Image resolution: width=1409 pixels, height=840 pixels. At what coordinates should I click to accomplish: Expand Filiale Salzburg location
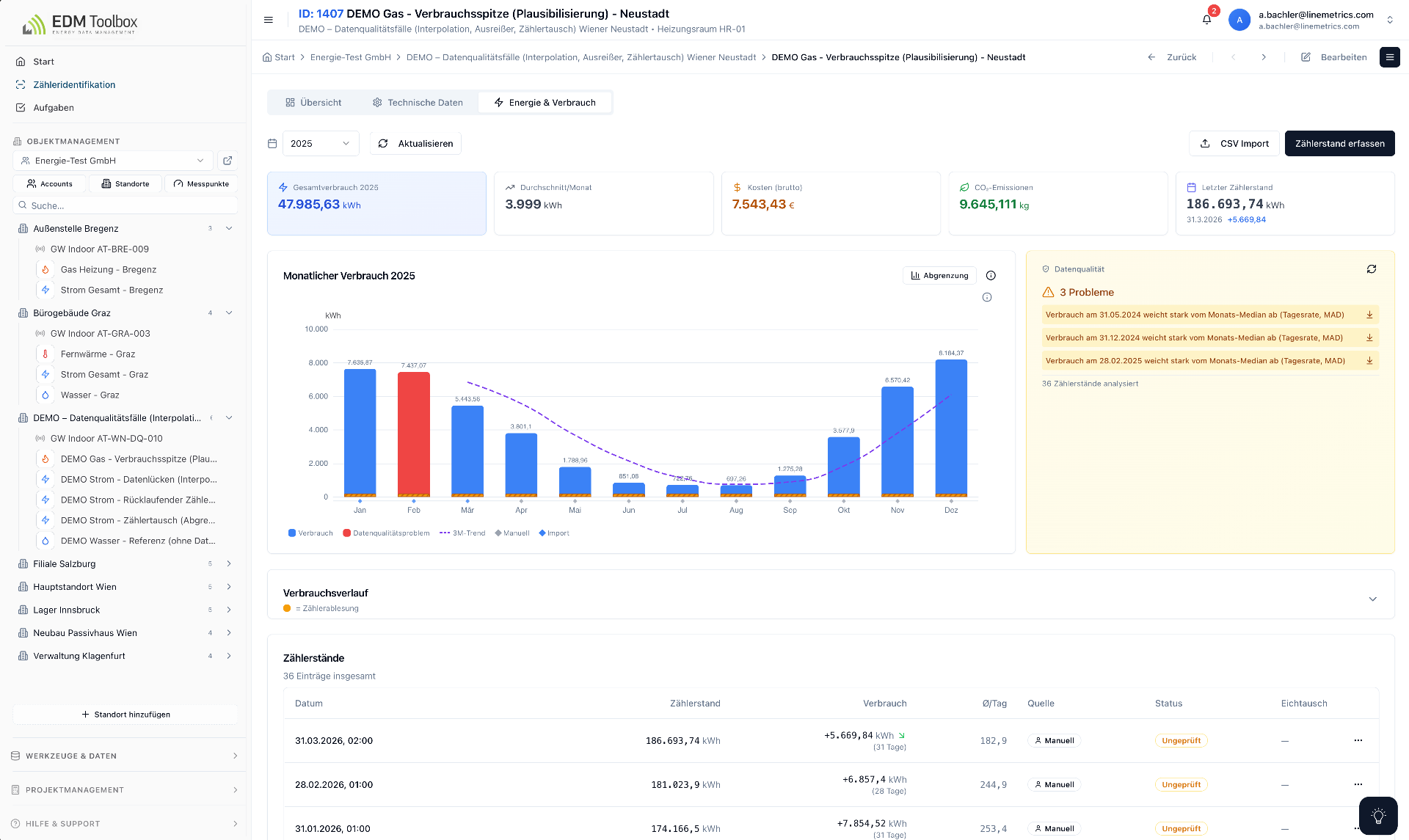click(x=229, y=564)
